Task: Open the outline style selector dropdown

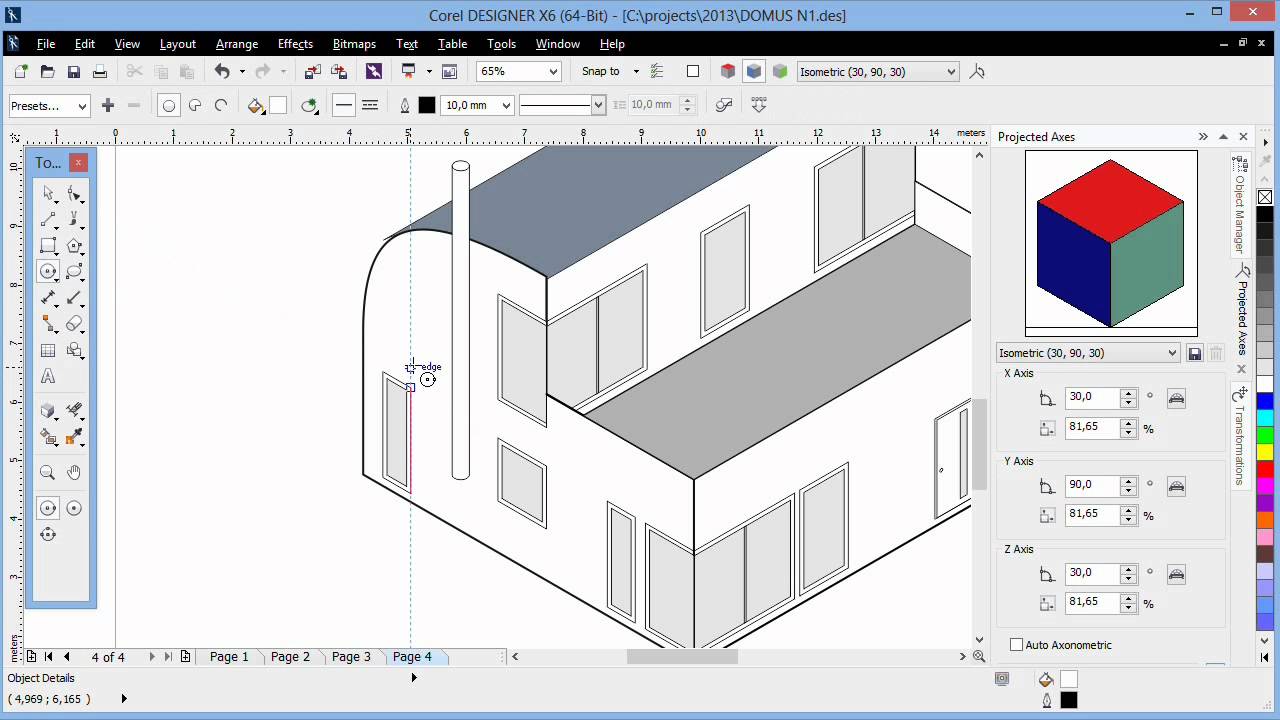Action: (597, 104)
